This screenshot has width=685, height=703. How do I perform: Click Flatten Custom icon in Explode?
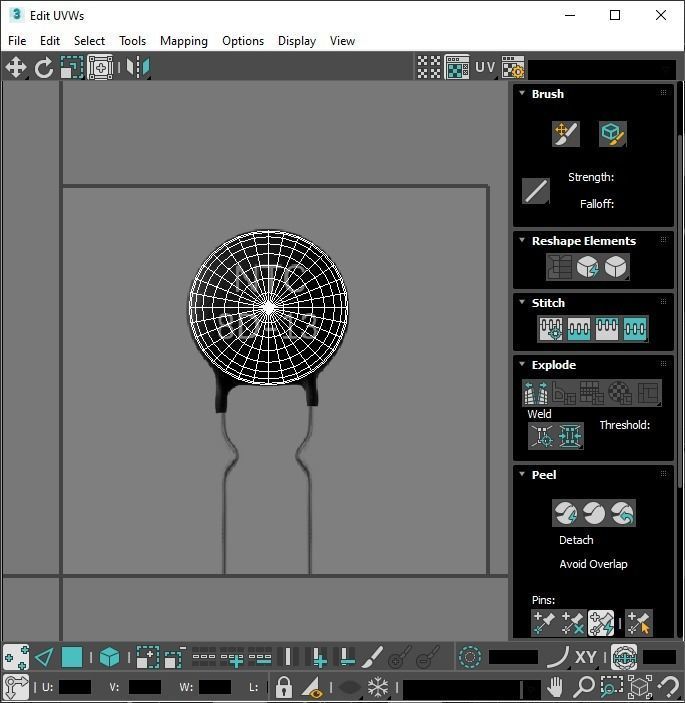point(648,393)
